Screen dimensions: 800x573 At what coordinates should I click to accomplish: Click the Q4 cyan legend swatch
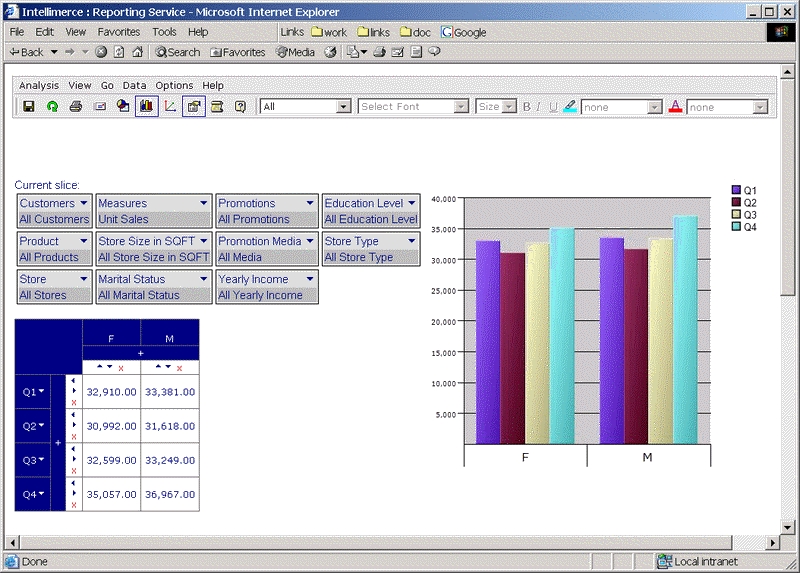(x=736, y=227)
